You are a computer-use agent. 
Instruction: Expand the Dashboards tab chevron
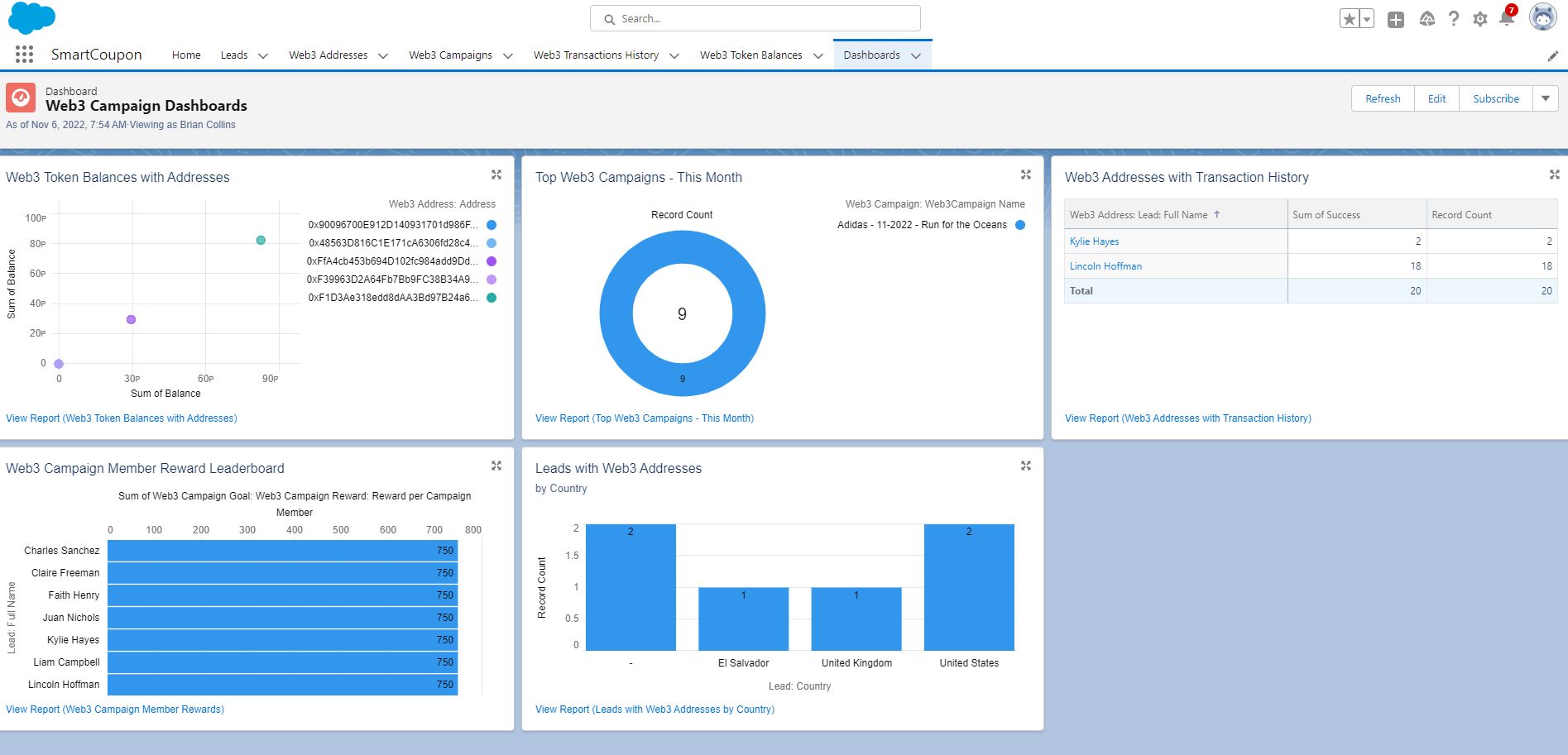tap(916, 55)
